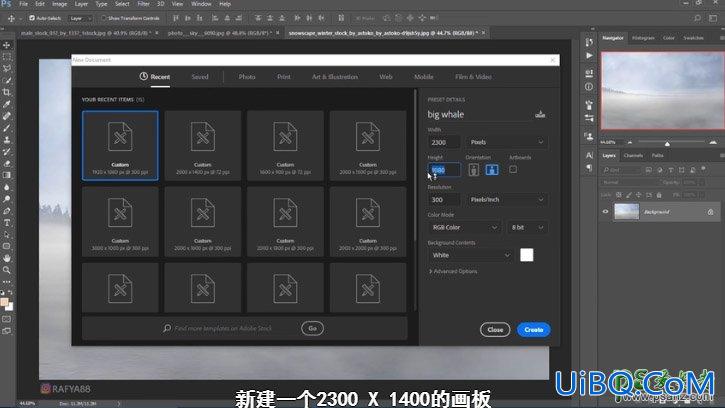Toggle lock transparent pixels in Layers panel
The height and width of the screenshot is (408, 725).
tap(619, 195)
